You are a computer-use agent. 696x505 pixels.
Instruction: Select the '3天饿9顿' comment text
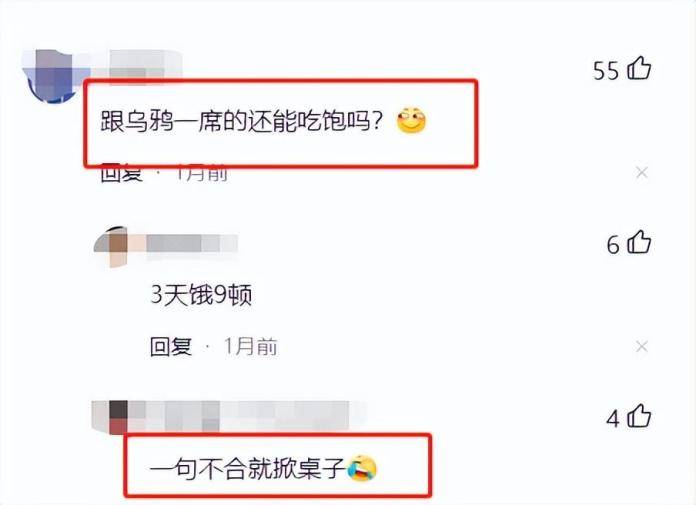point(202,294)
